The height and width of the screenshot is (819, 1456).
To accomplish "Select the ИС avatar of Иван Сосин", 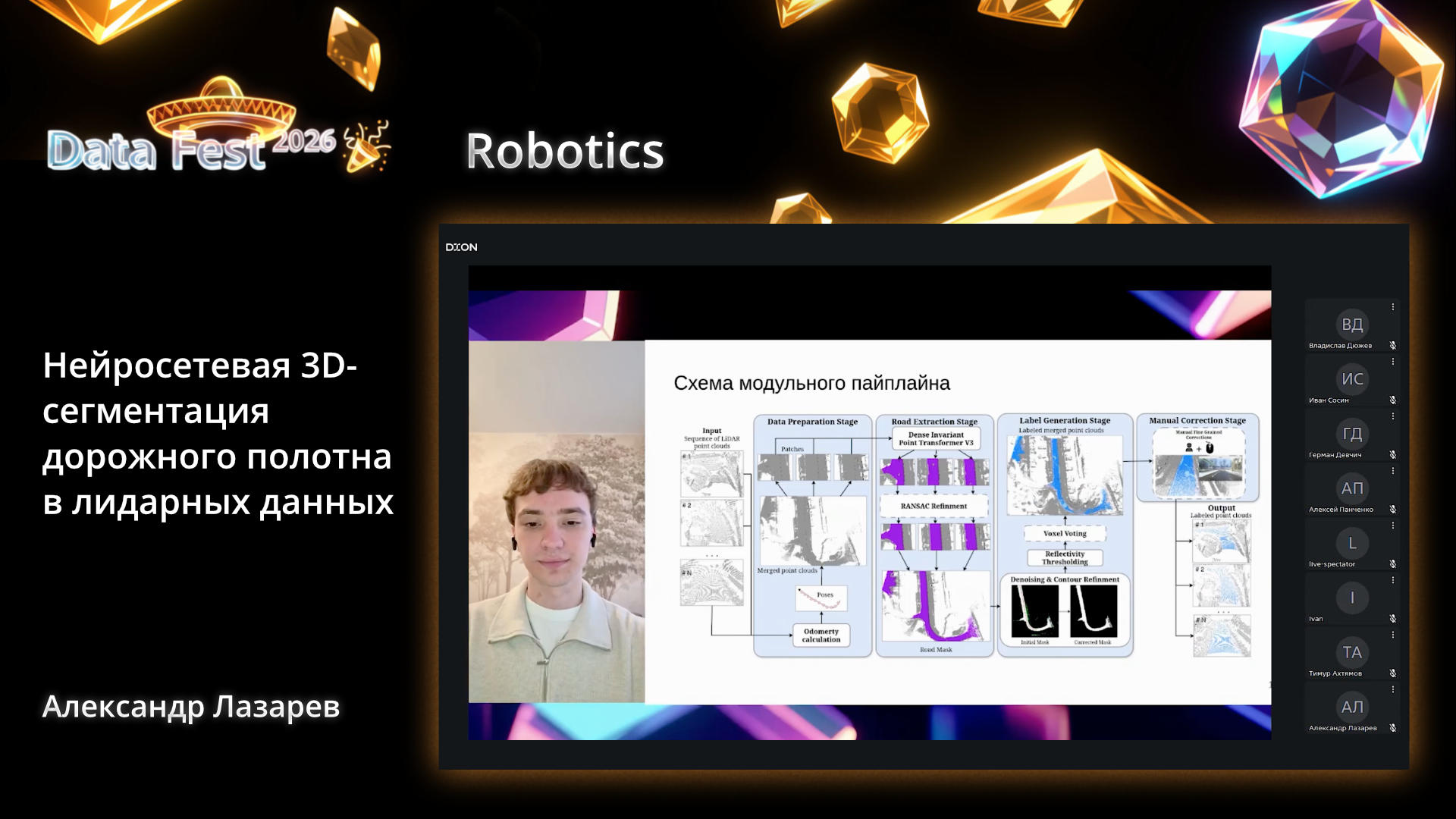I will coord(1352,379).
